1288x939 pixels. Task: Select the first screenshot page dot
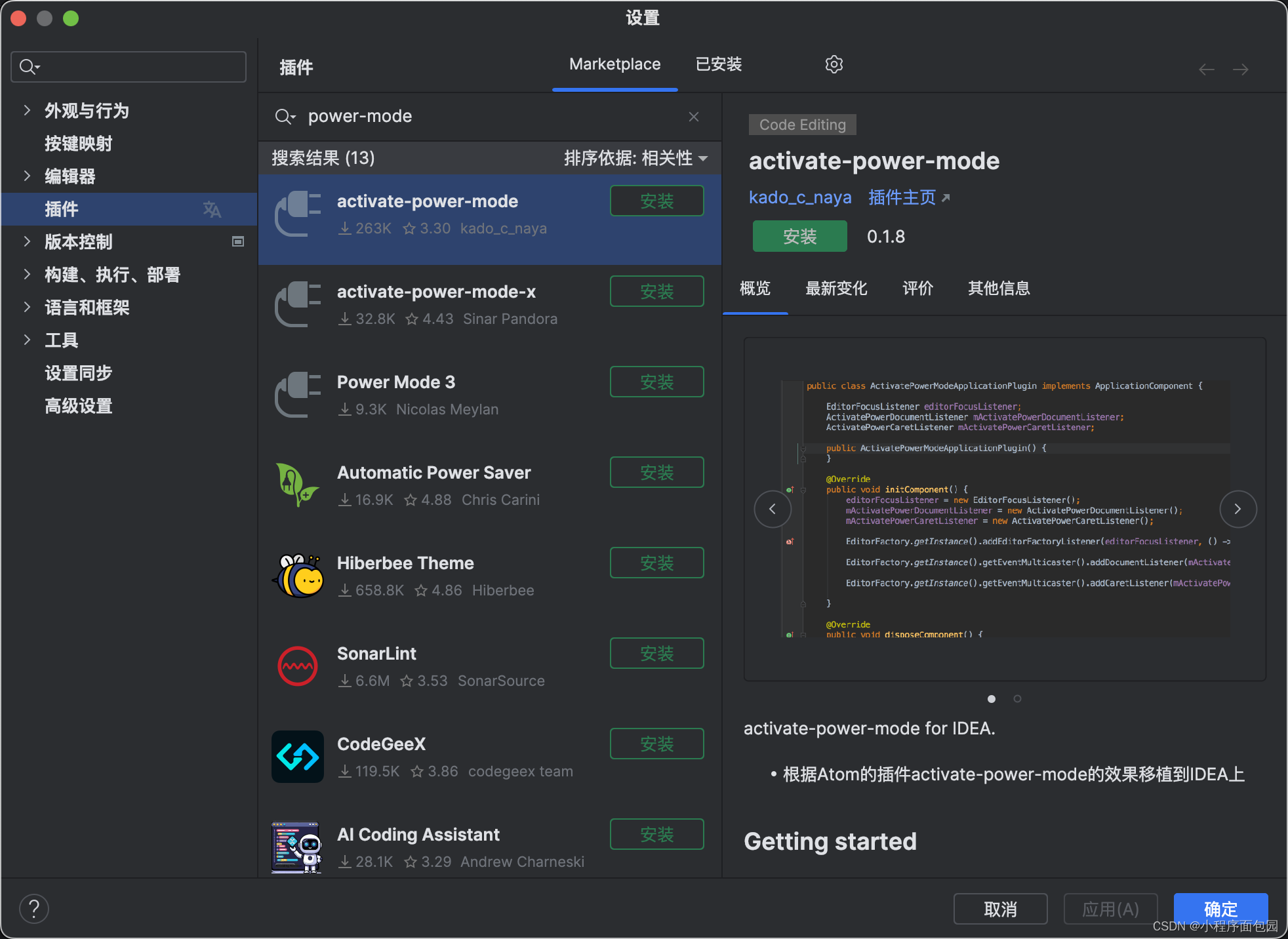coord(992,699)
